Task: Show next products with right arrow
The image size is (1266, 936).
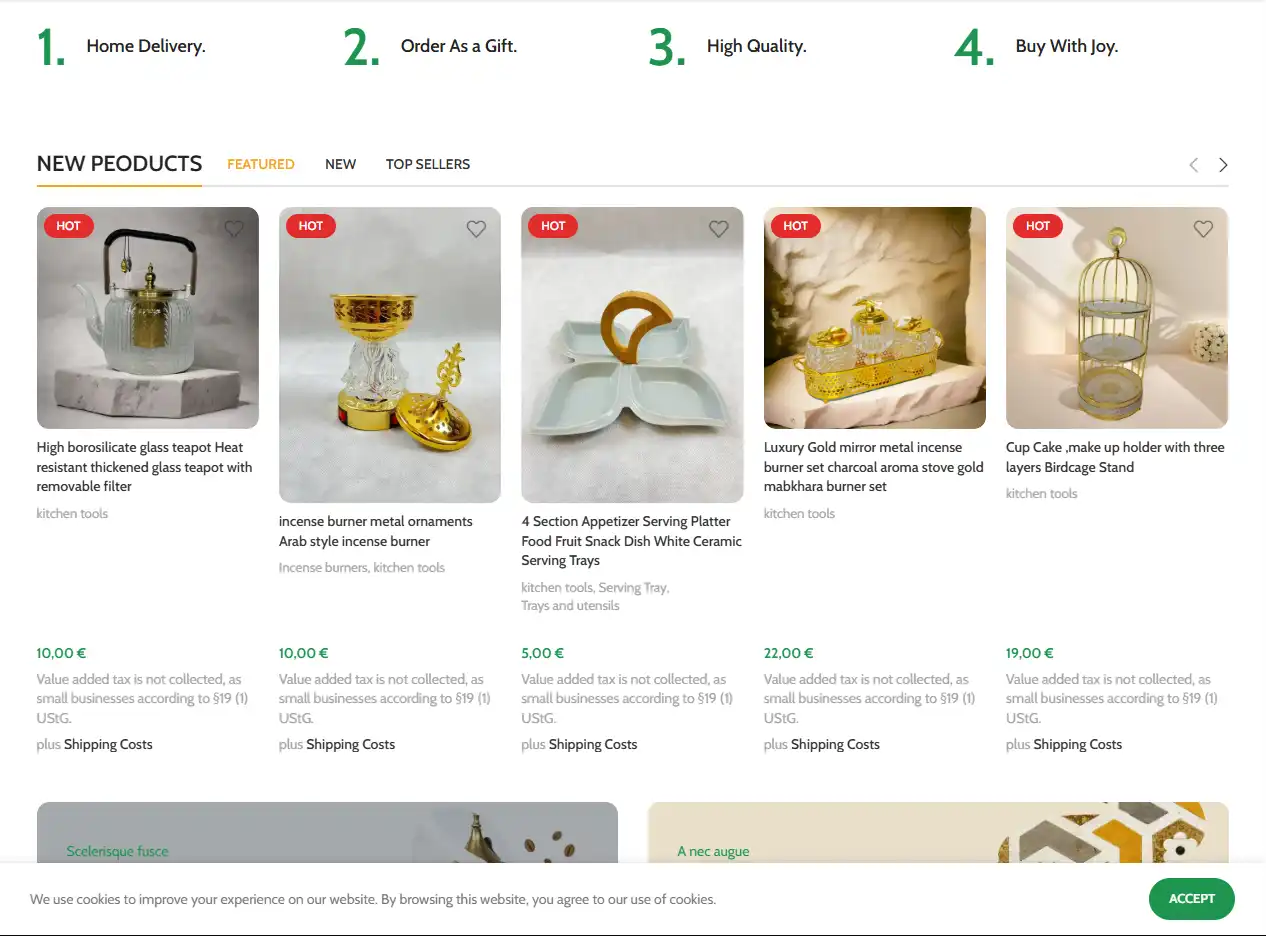Action: 1223,165
